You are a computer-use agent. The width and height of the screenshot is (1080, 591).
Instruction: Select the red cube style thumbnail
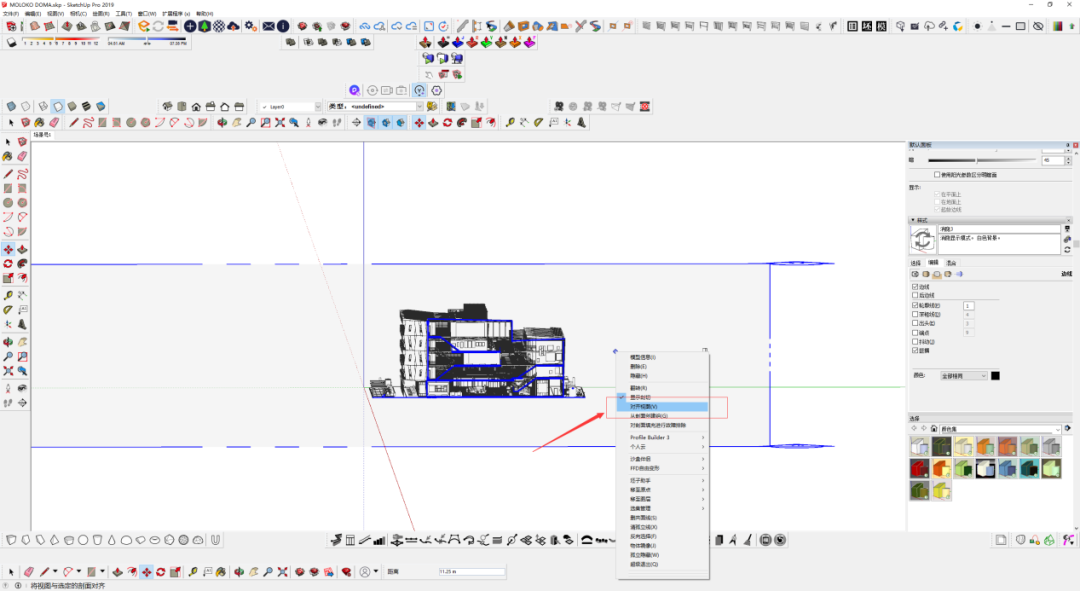click(x=920, y=469)
